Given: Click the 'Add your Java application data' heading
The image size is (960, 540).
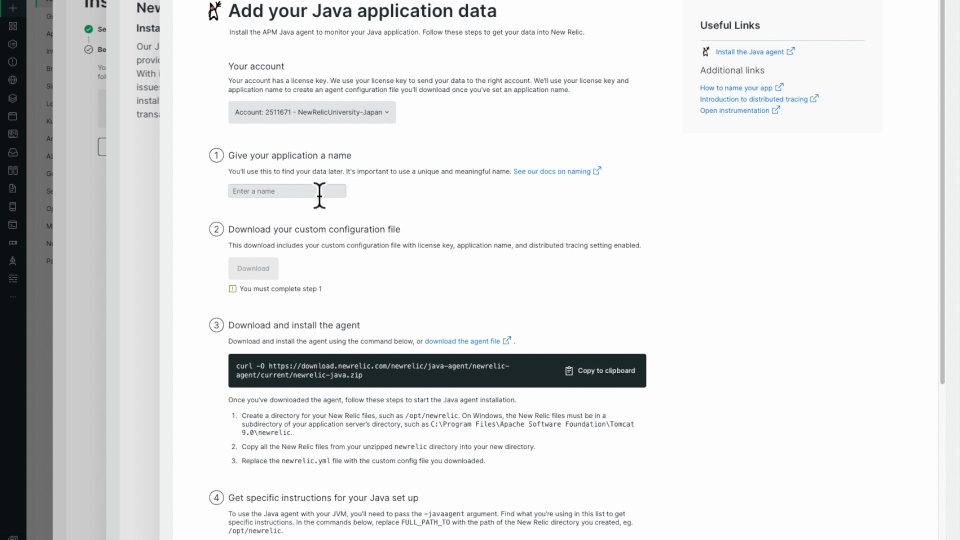Looking at the screenshot, I should pyautogui.click(x=362, y=11).
